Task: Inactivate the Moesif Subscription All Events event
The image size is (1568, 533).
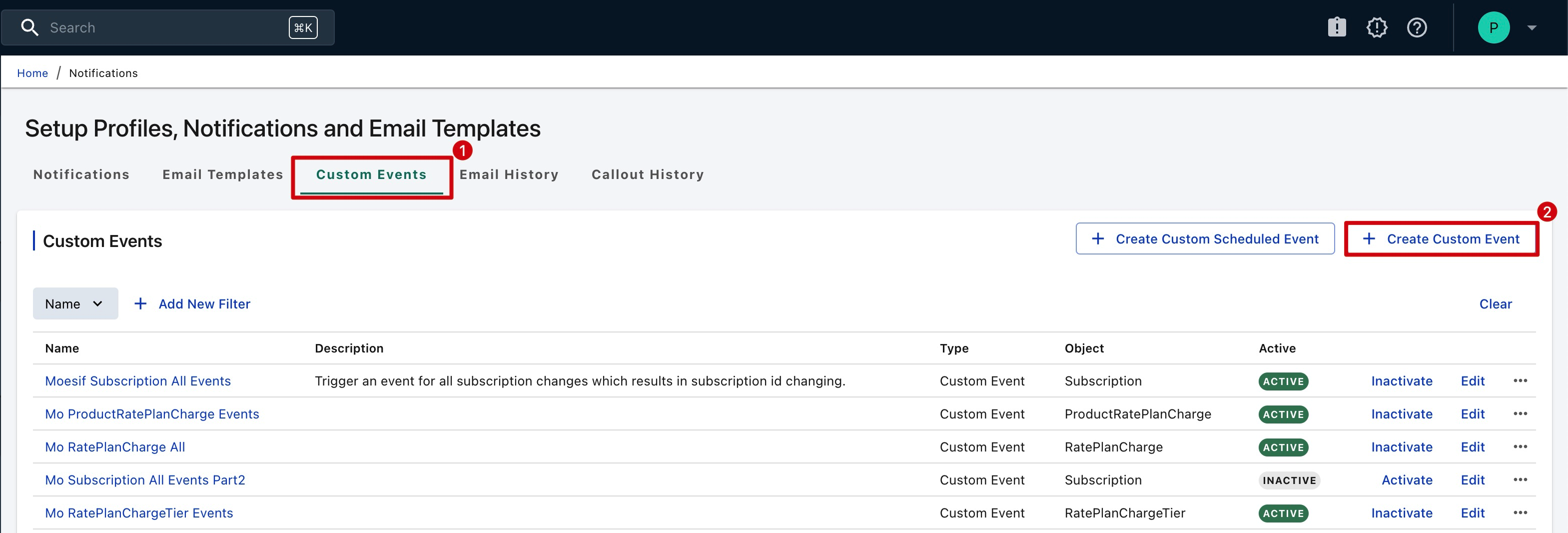Action: coord(1401,380)
